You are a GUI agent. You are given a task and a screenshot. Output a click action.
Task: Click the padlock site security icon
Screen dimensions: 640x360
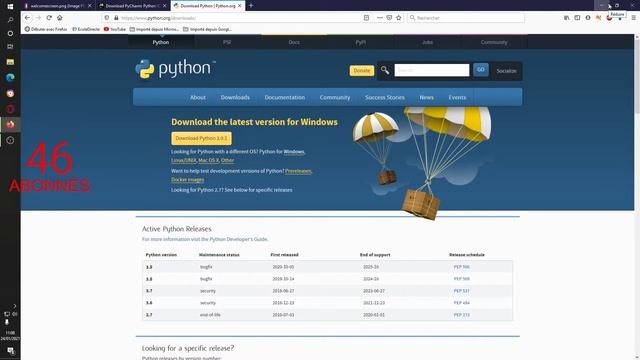[x=116, y=18]
